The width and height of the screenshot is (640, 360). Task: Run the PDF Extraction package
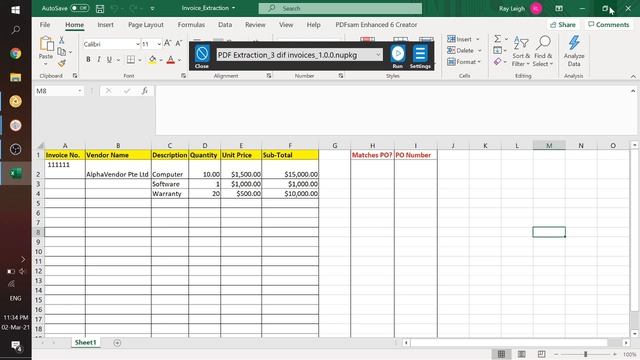398,56
